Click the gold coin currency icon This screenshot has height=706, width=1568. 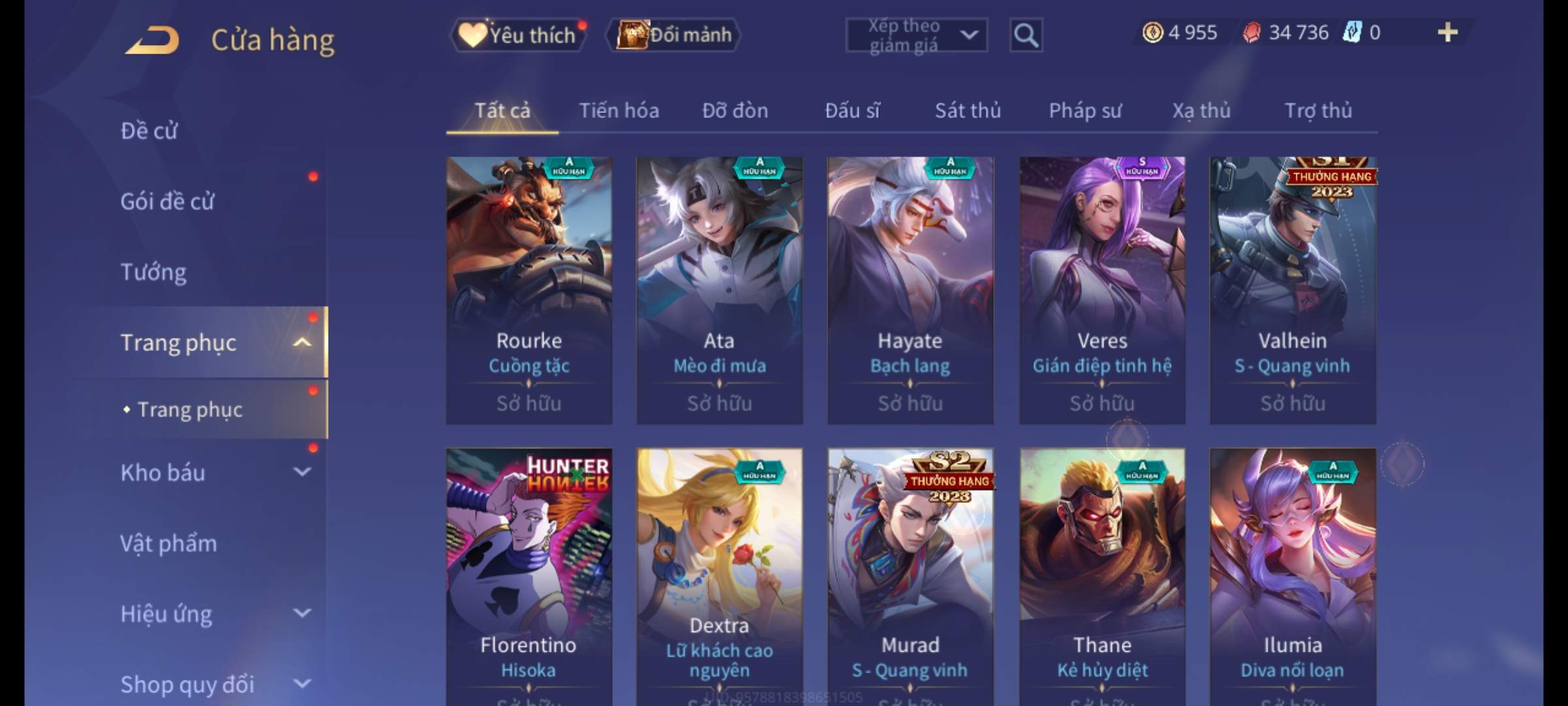click(x=1152, y=33)
